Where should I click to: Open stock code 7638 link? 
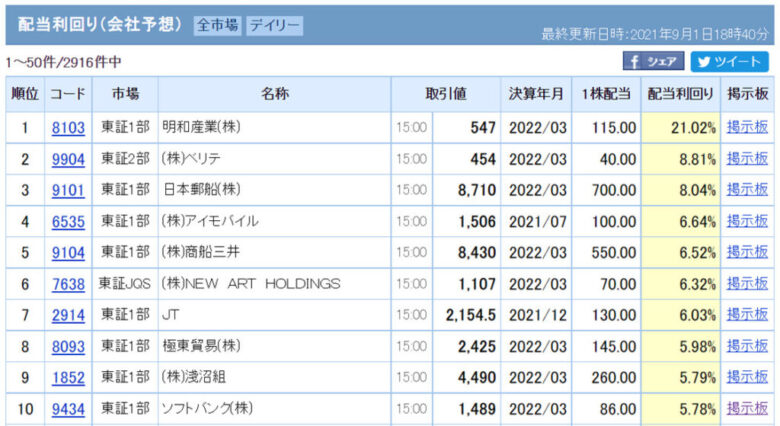point(68,284)
